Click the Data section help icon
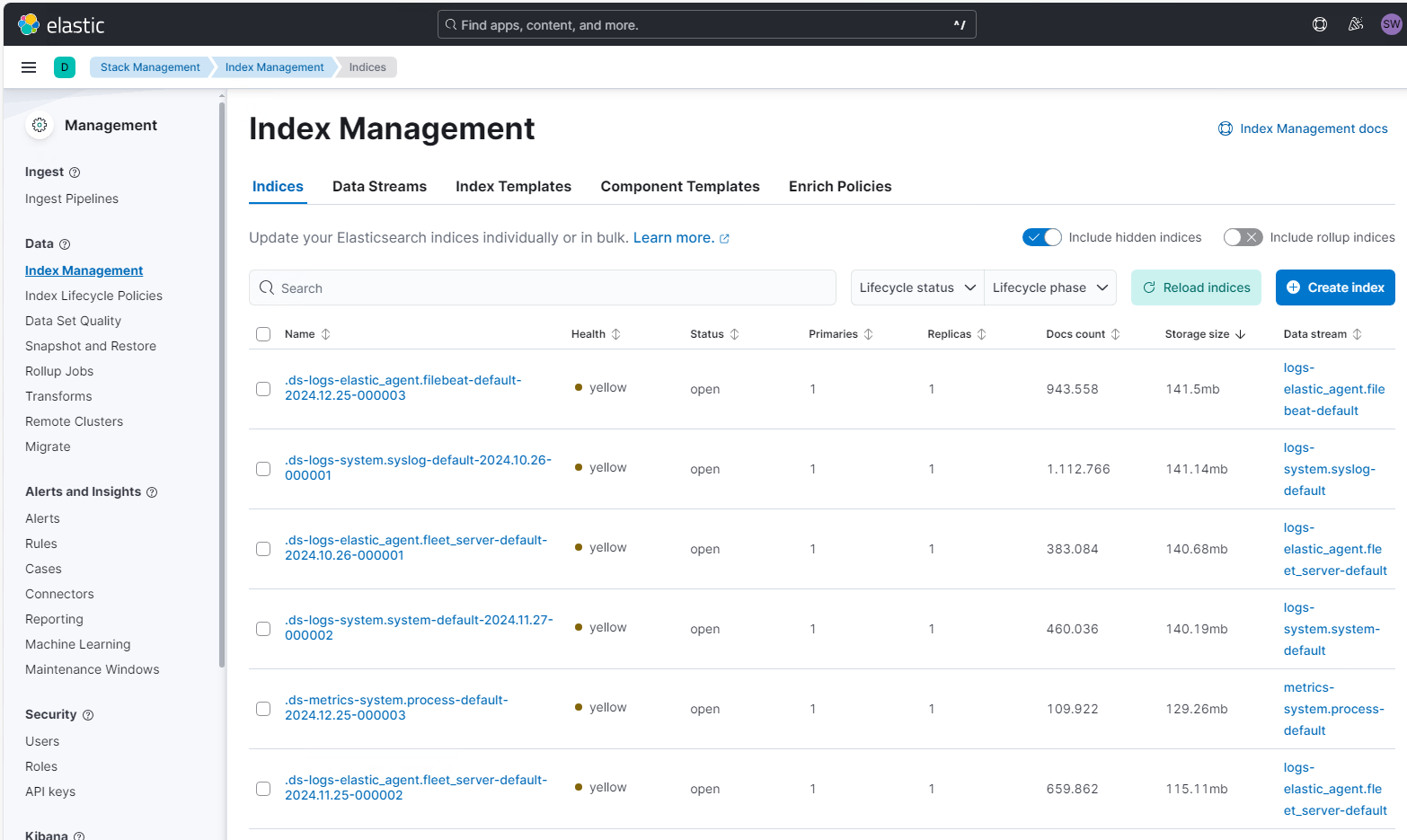Screen dimensions: 1407x840 (65, 244)
